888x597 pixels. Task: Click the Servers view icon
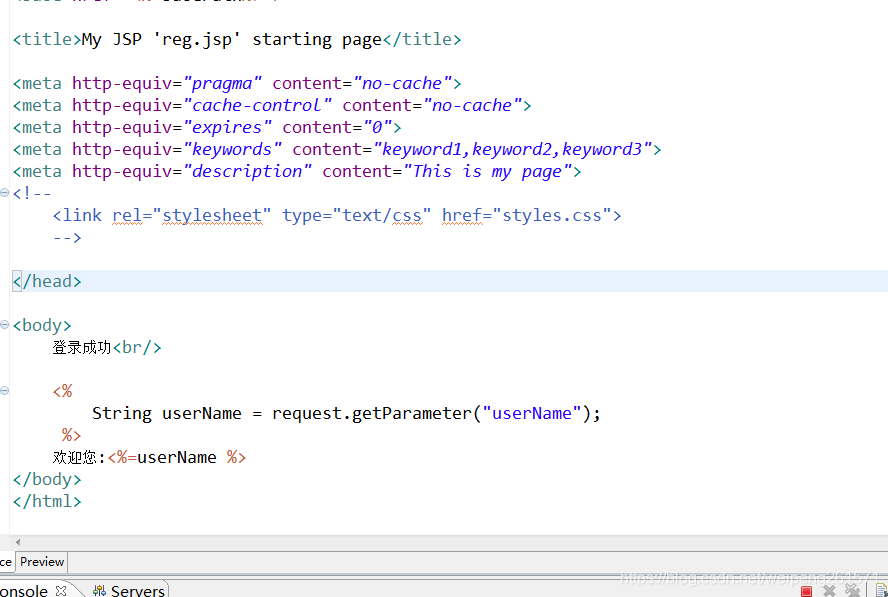point(99,590)
